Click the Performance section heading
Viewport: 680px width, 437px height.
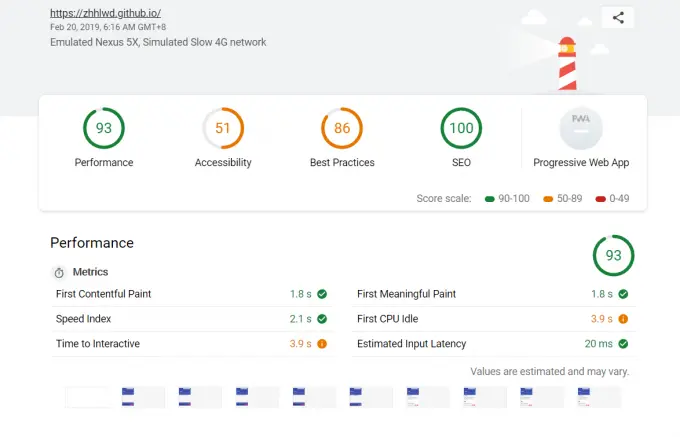coord(92,243)
